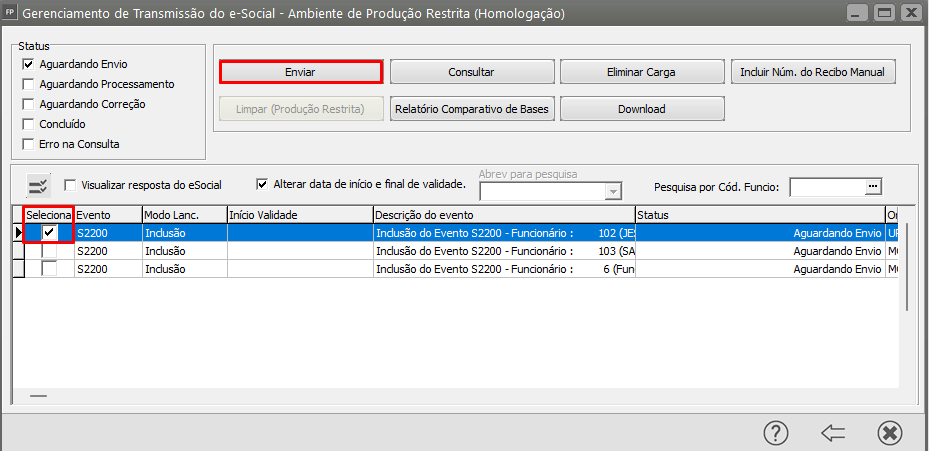Screen dimensions: 929x451
Task: Click Descrição do evento column header
Action: [x=504, y=215]
